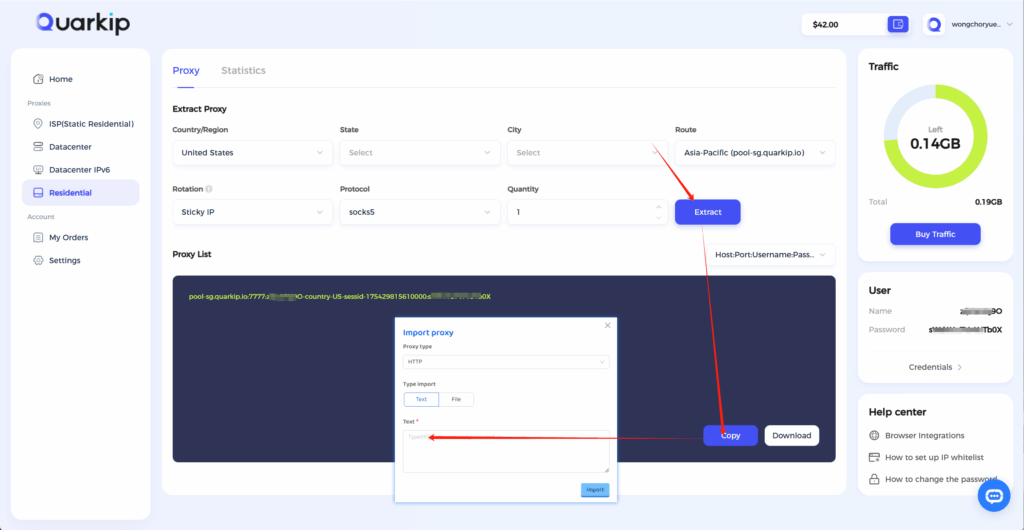Image resolution: width=1024 pixels, height=530 pixels.
Task: Click the Residential sidebar icon
Action: (x=38, y=193)
